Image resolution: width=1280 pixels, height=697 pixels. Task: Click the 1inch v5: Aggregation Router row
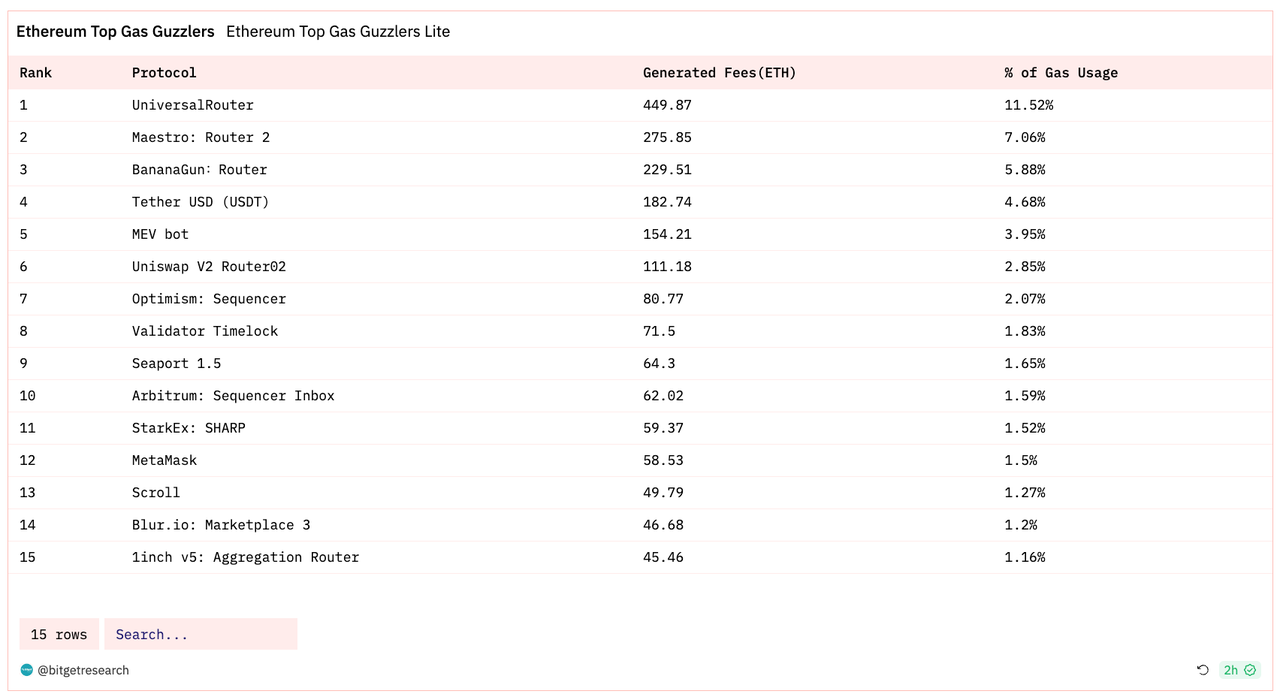[x=246, y=557]
